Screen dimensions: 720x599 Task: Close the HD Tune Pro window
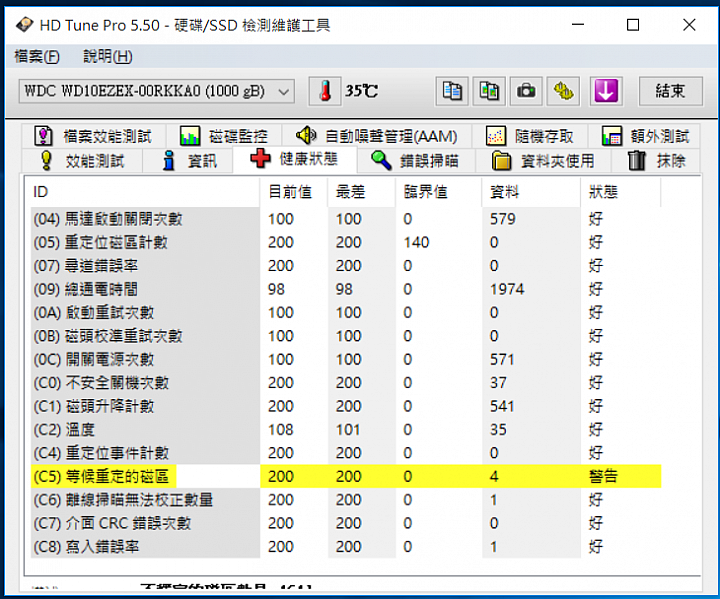pos(689,24)
